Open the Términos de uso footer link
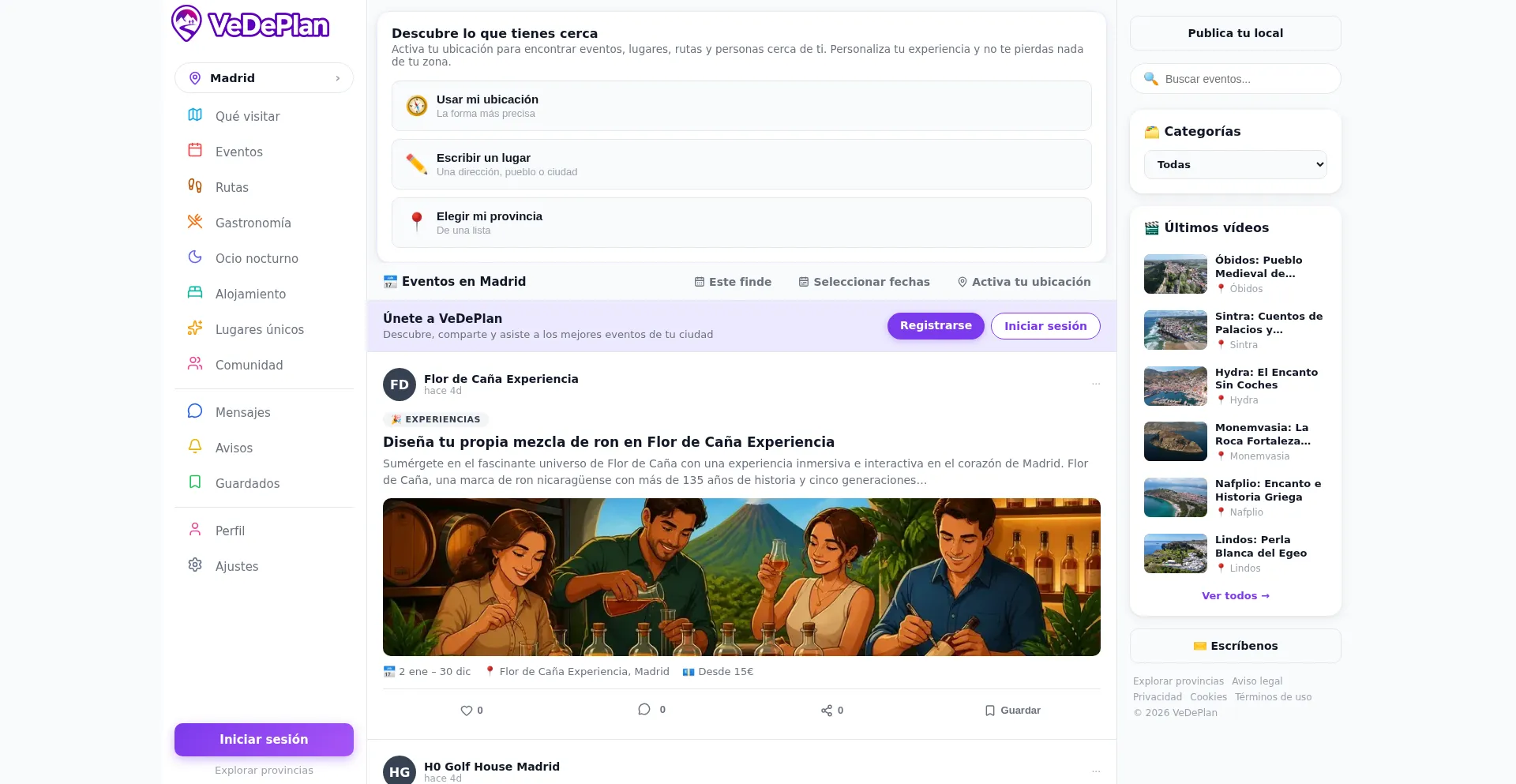Screen dimensions: 1516x784 pos(1273,697)
